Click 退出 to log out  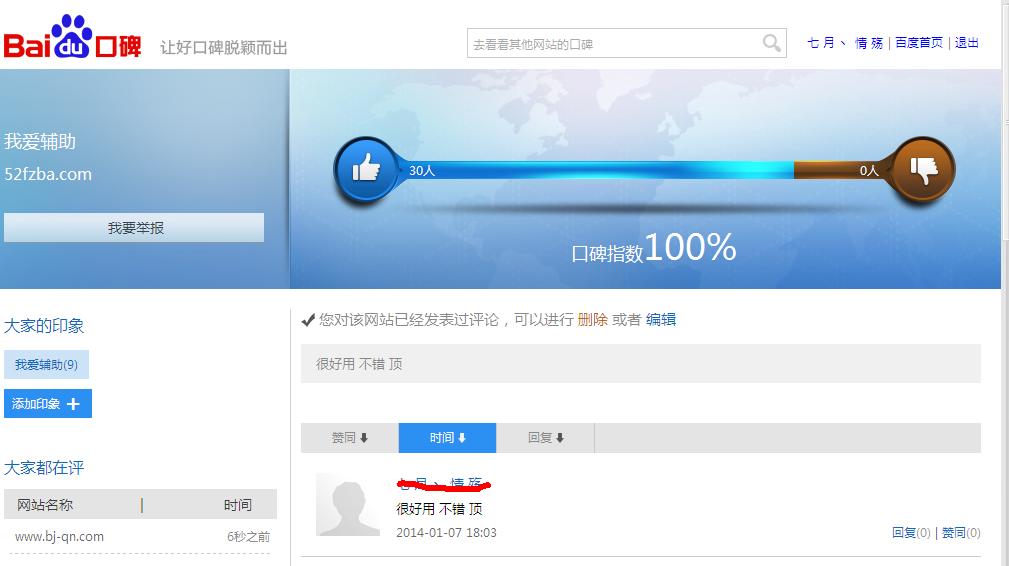point(967,43)
